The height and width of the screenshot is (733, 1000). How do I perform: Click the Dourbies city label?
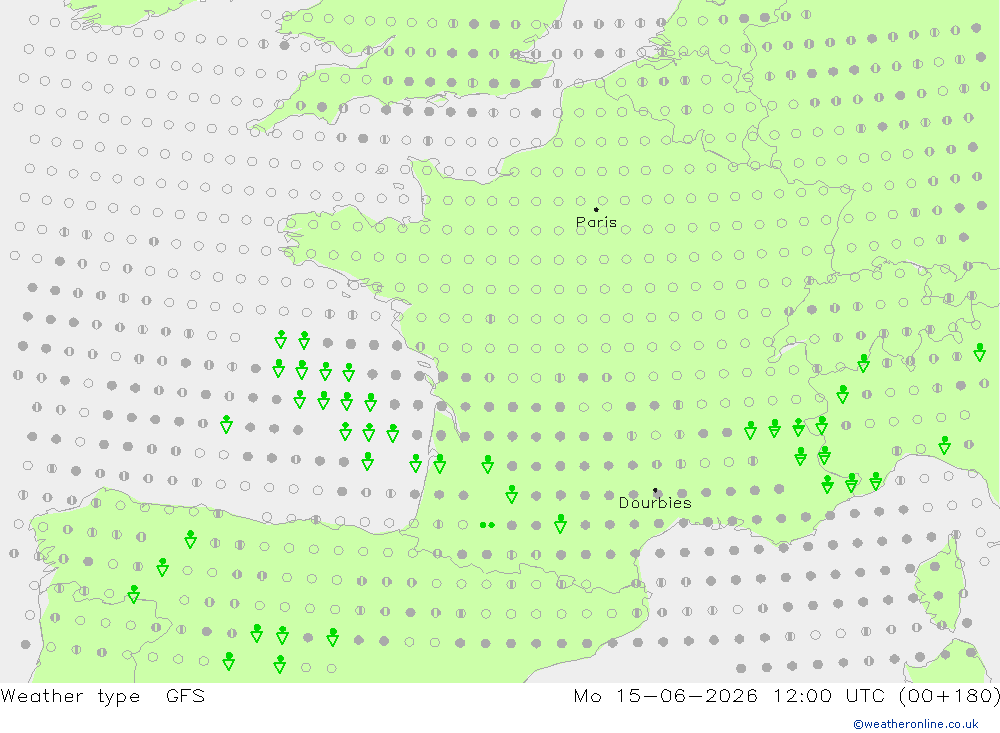[655, 503]
